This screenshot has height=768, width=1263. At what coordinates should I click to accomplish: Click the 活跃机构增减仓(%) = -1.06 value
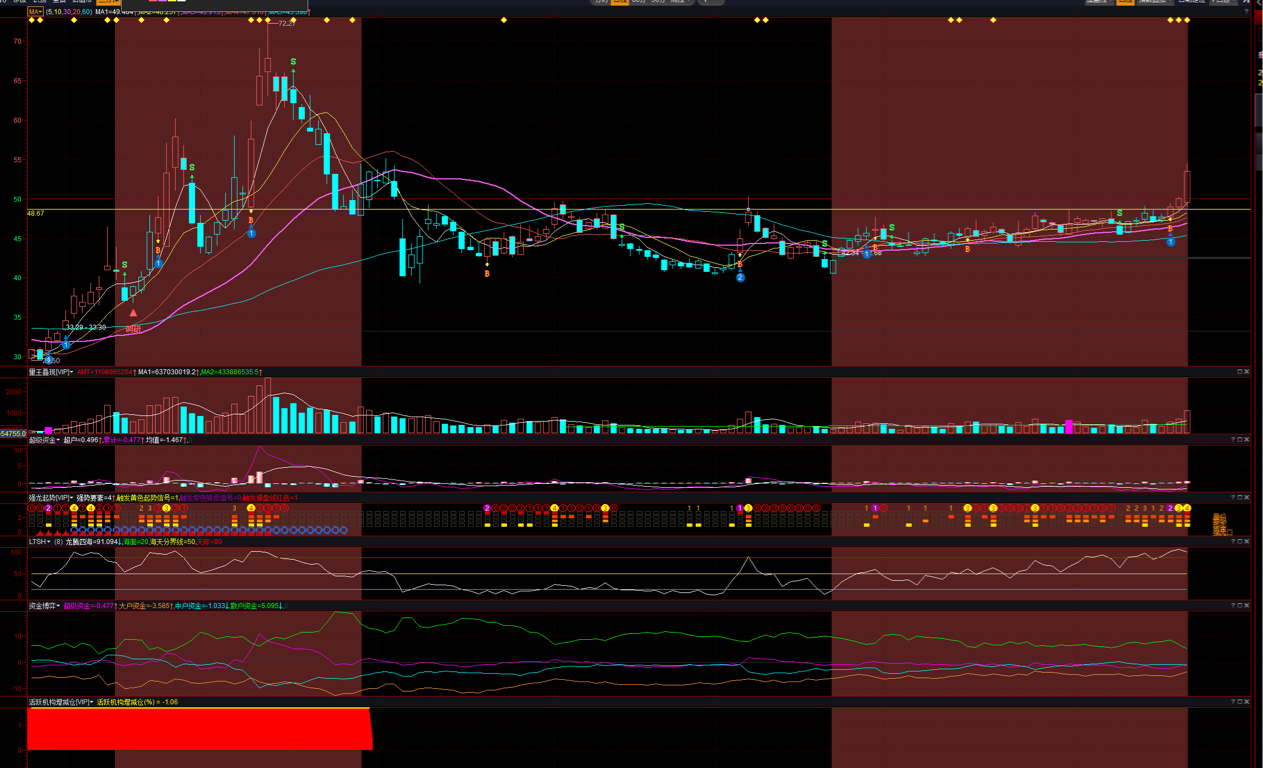pos(137,702)
